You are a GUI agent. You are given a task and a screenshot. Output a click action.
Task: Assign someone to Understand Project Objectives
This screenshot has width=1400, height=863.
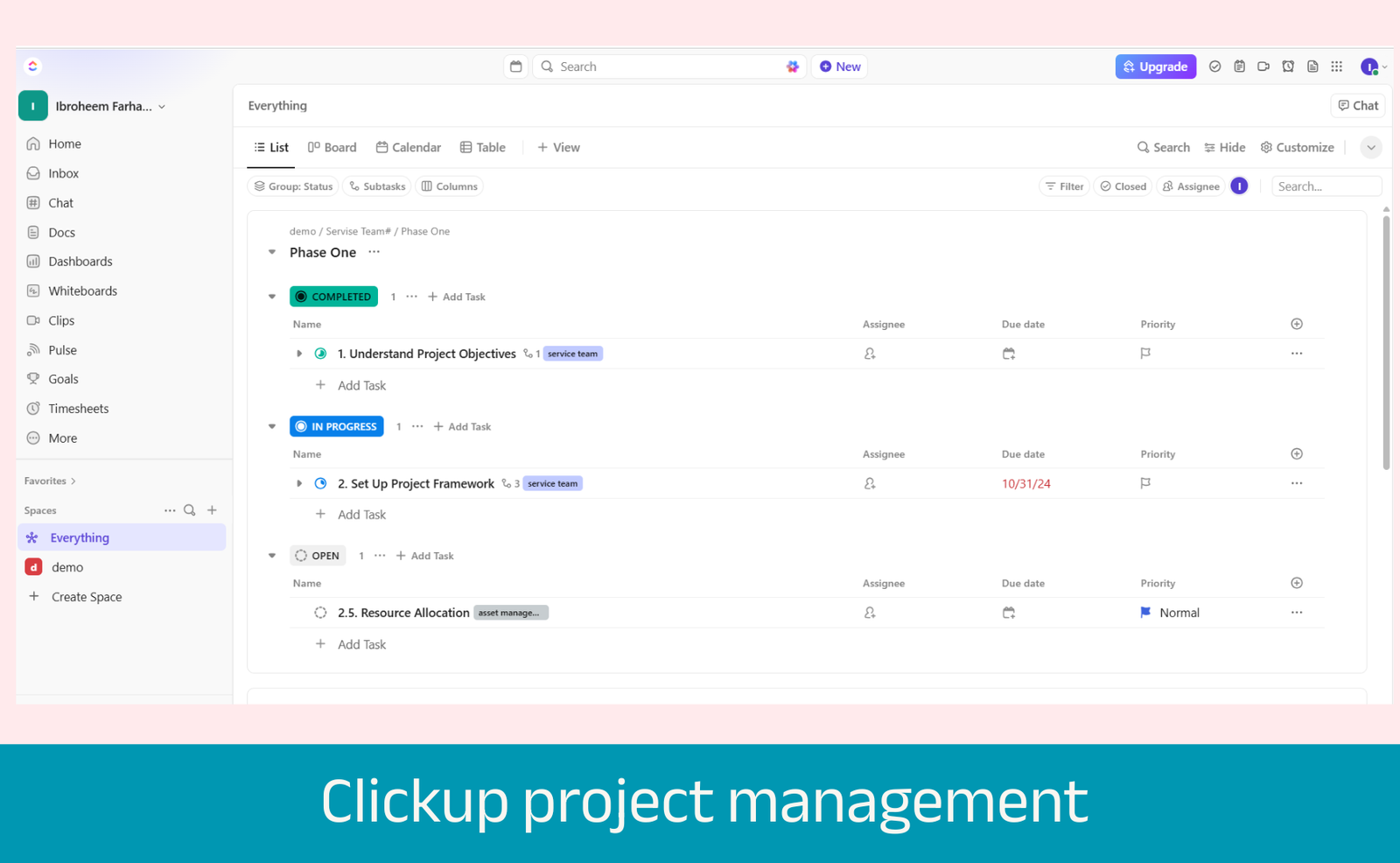pos(870,354)
